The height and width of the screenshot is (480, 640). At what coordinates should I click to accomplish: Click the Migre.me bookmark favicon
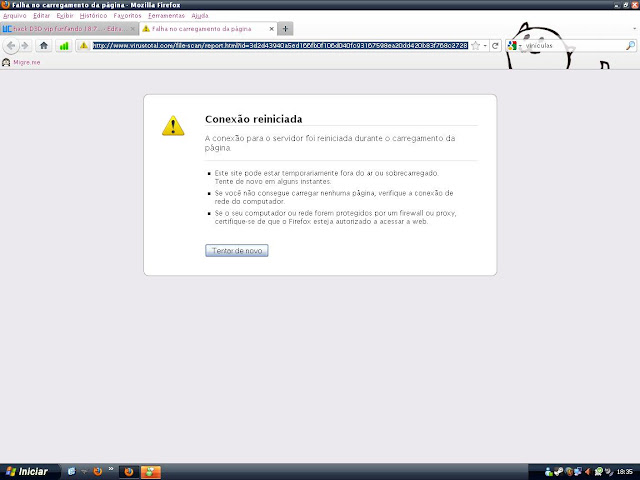coord(6,62)
